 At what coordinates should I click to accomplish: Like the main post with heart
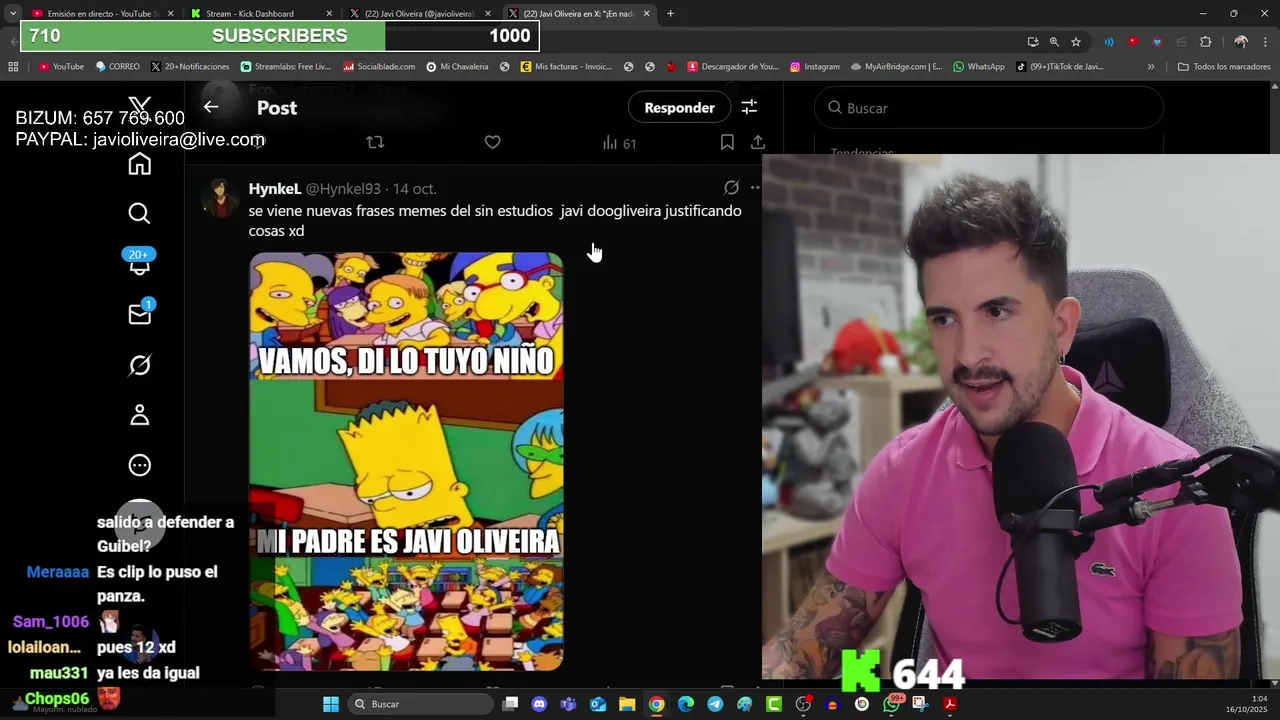pyautogui.click(x=492, y=143)
